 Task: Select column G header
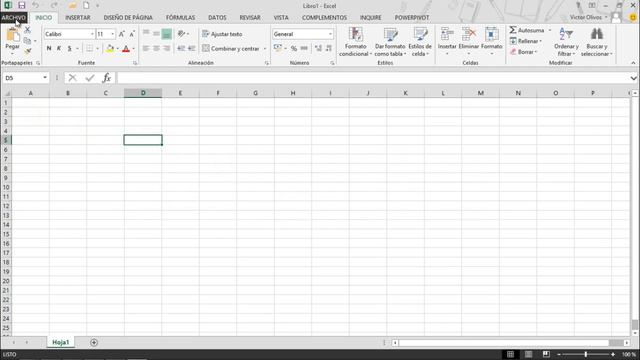tap(256, 93)
